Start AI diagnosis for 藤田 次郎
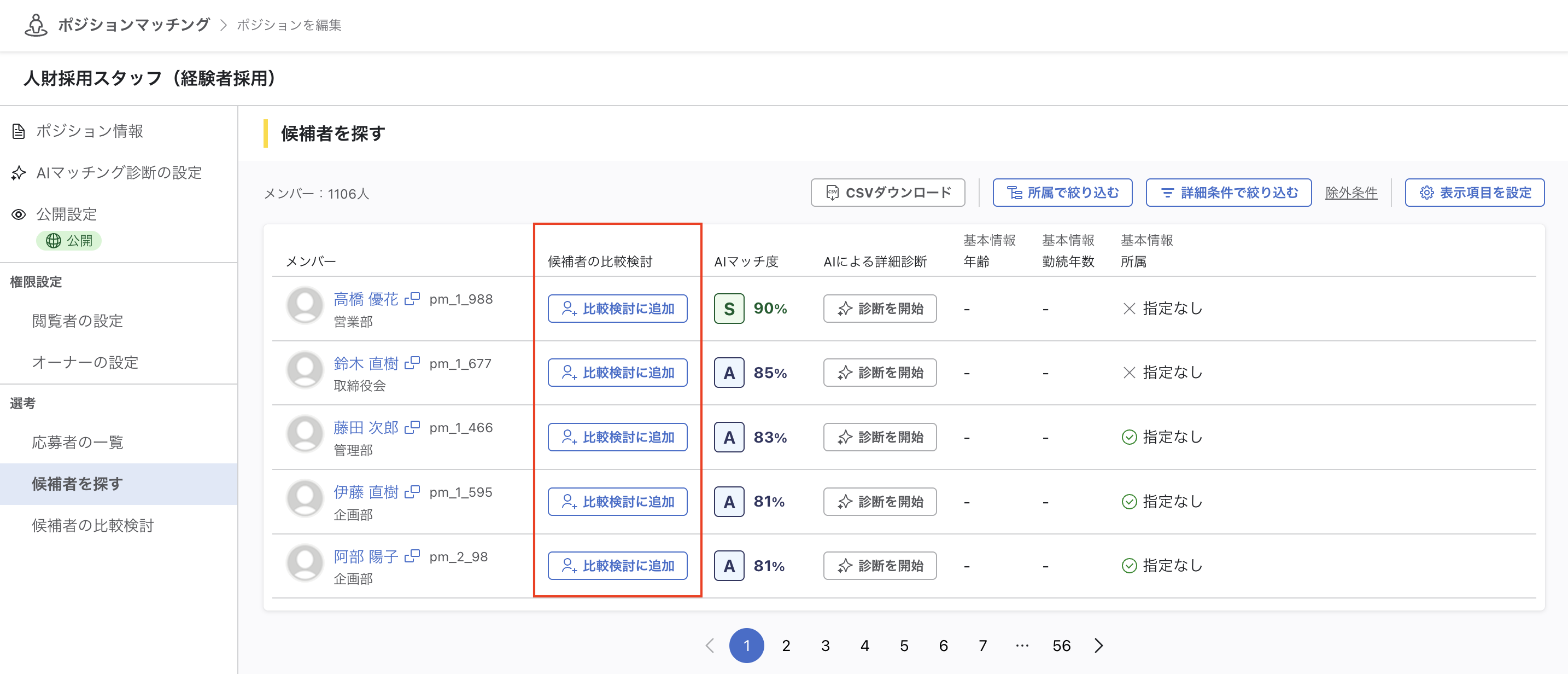This screenshot has height=674, width=1568. pyautogui.click(x=880, y=437)
